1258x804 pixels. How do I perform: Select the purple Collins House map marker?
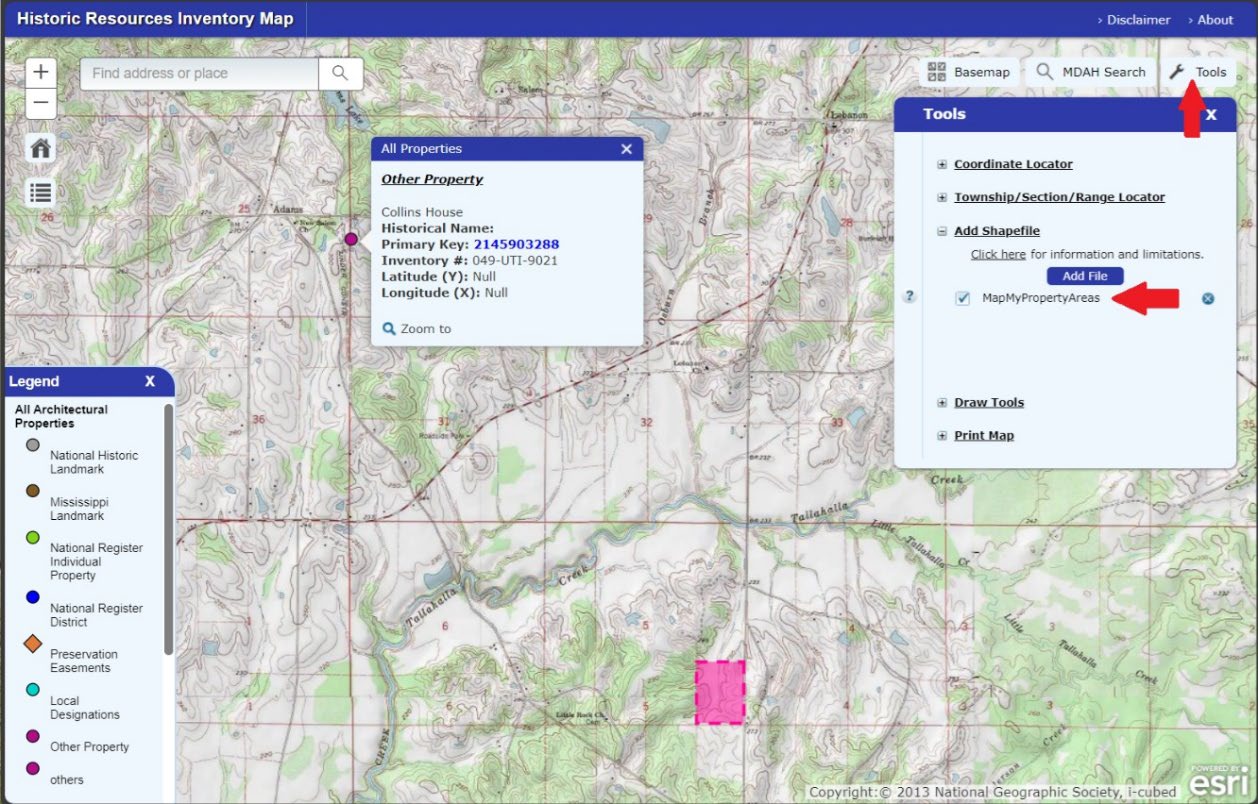(351, 239)
